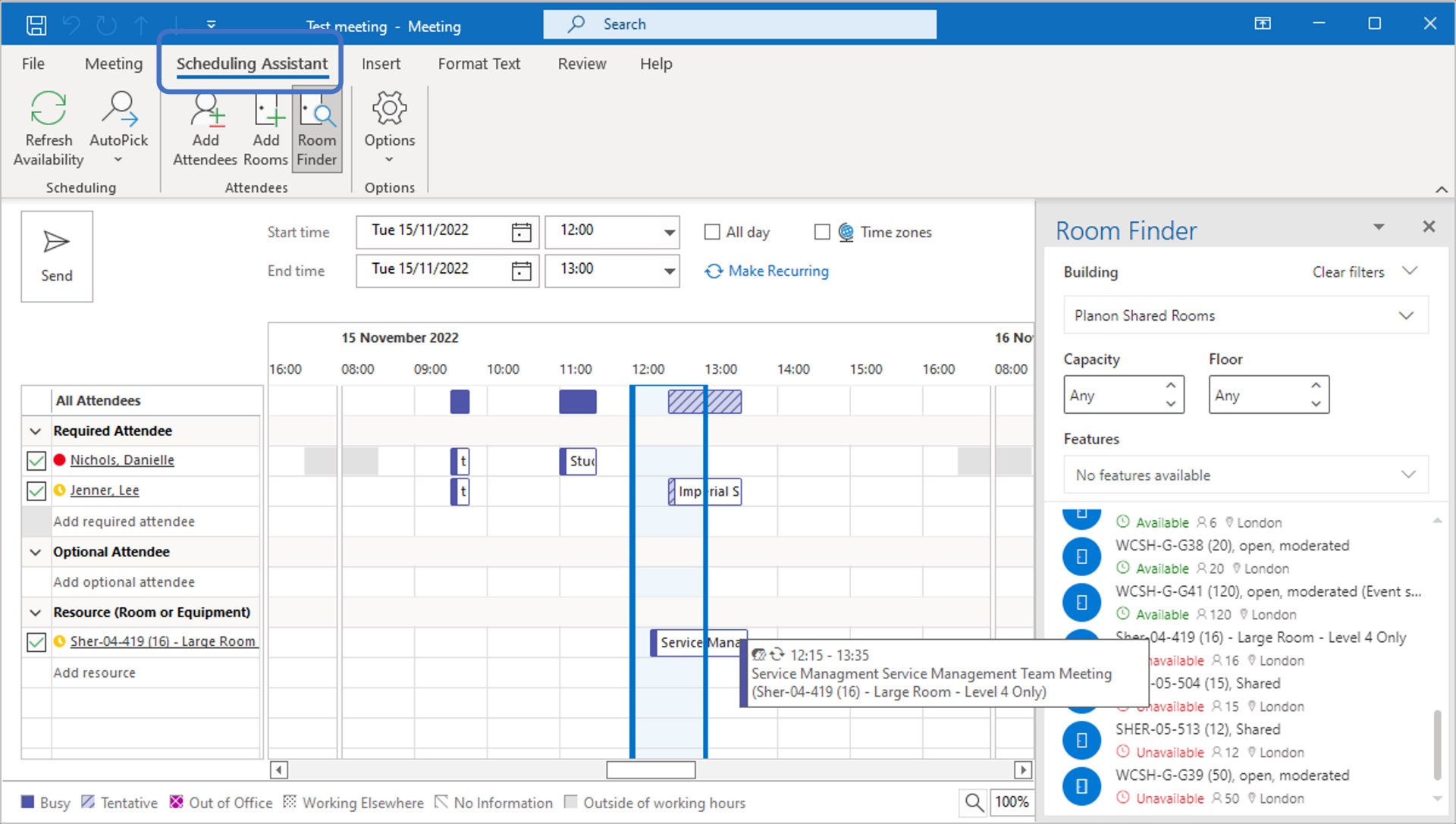Open the Building dropdown Planon Shared Rooms
The height and width of the screenshot is (824, 1456).
coord(1245,315)
